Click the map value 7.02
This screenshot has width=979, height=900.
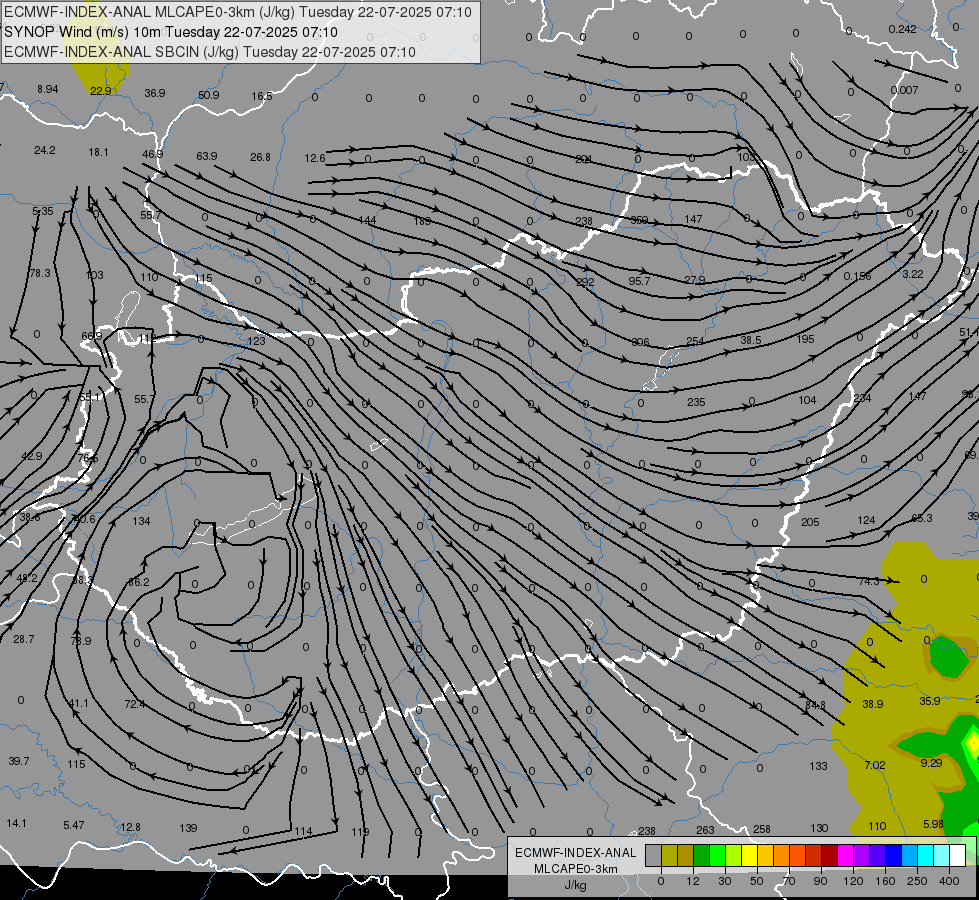[x=875, y=765]
